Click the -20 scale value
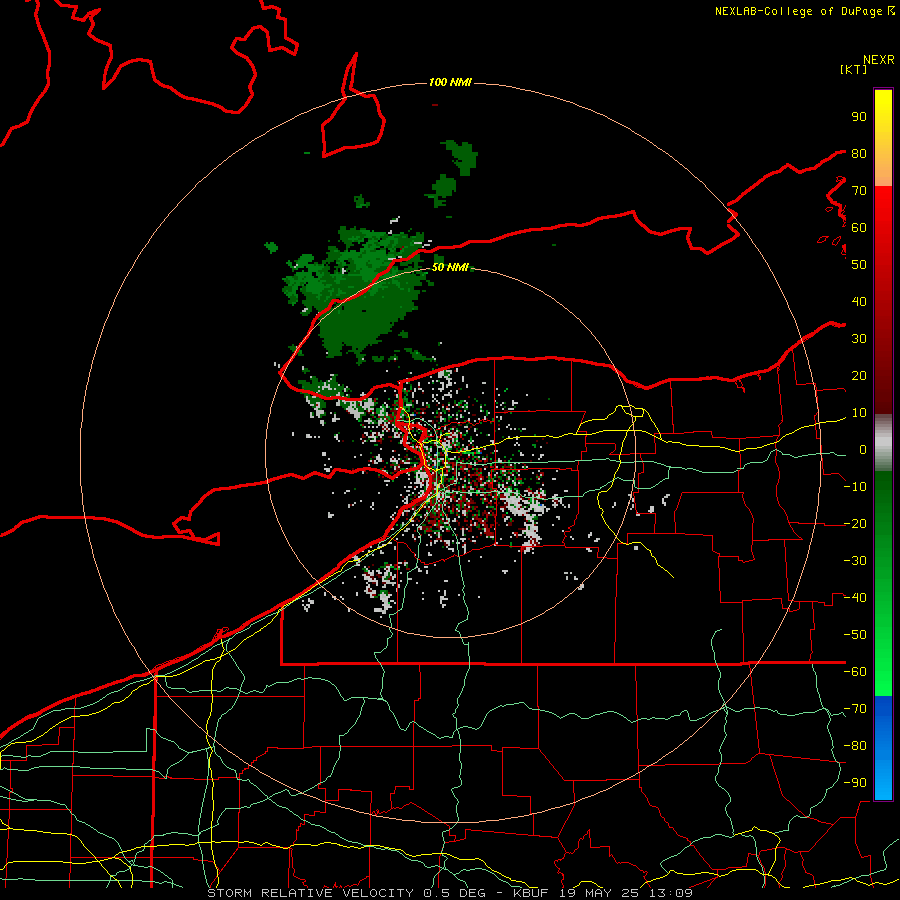Image resolution: width=900 pixels, height=900 pixels. click(x=855, y=524)
